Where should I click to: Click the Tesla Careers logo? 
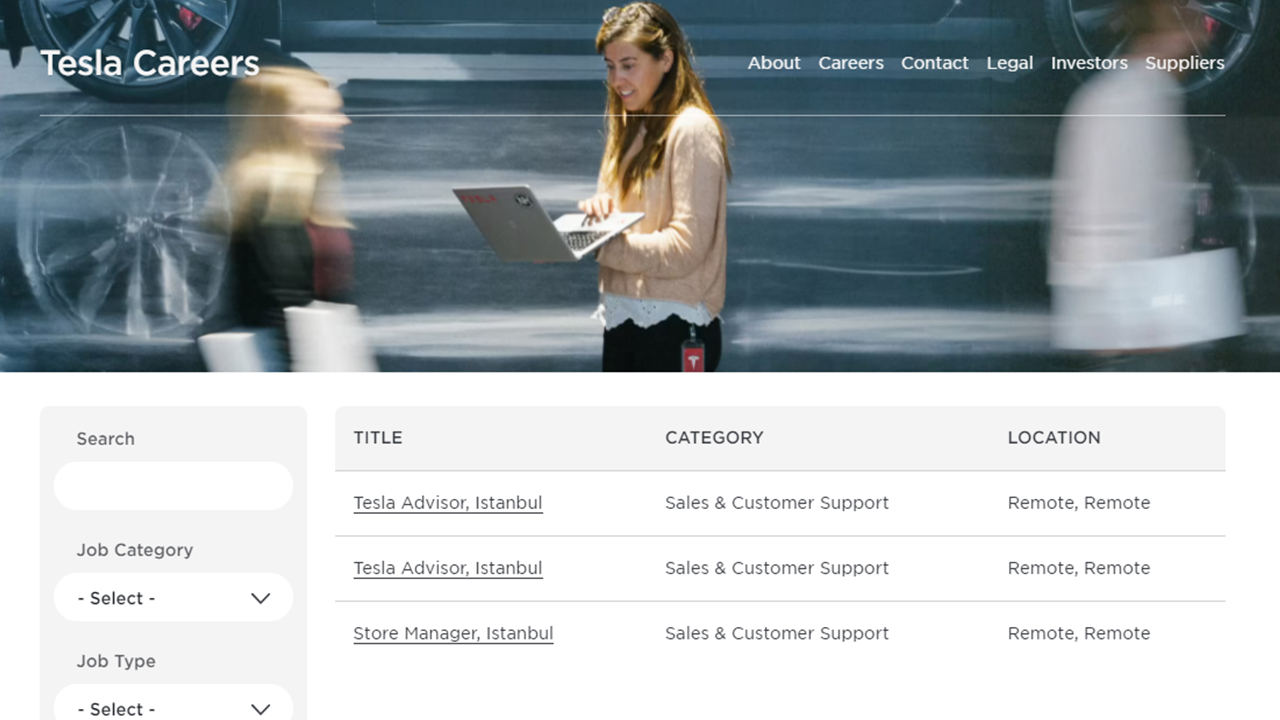[x=150, y=63]
